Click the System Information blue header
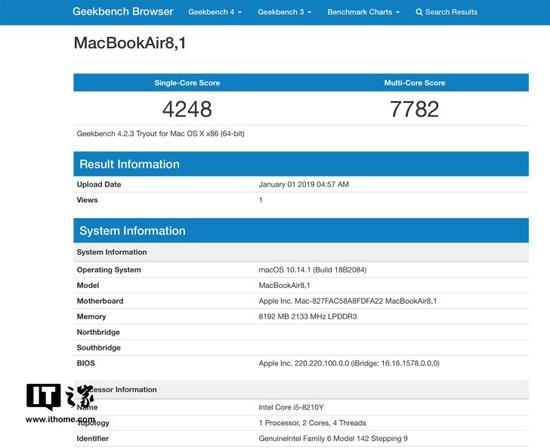The height and width of the screenshot is (448, 550). point(301,230)
